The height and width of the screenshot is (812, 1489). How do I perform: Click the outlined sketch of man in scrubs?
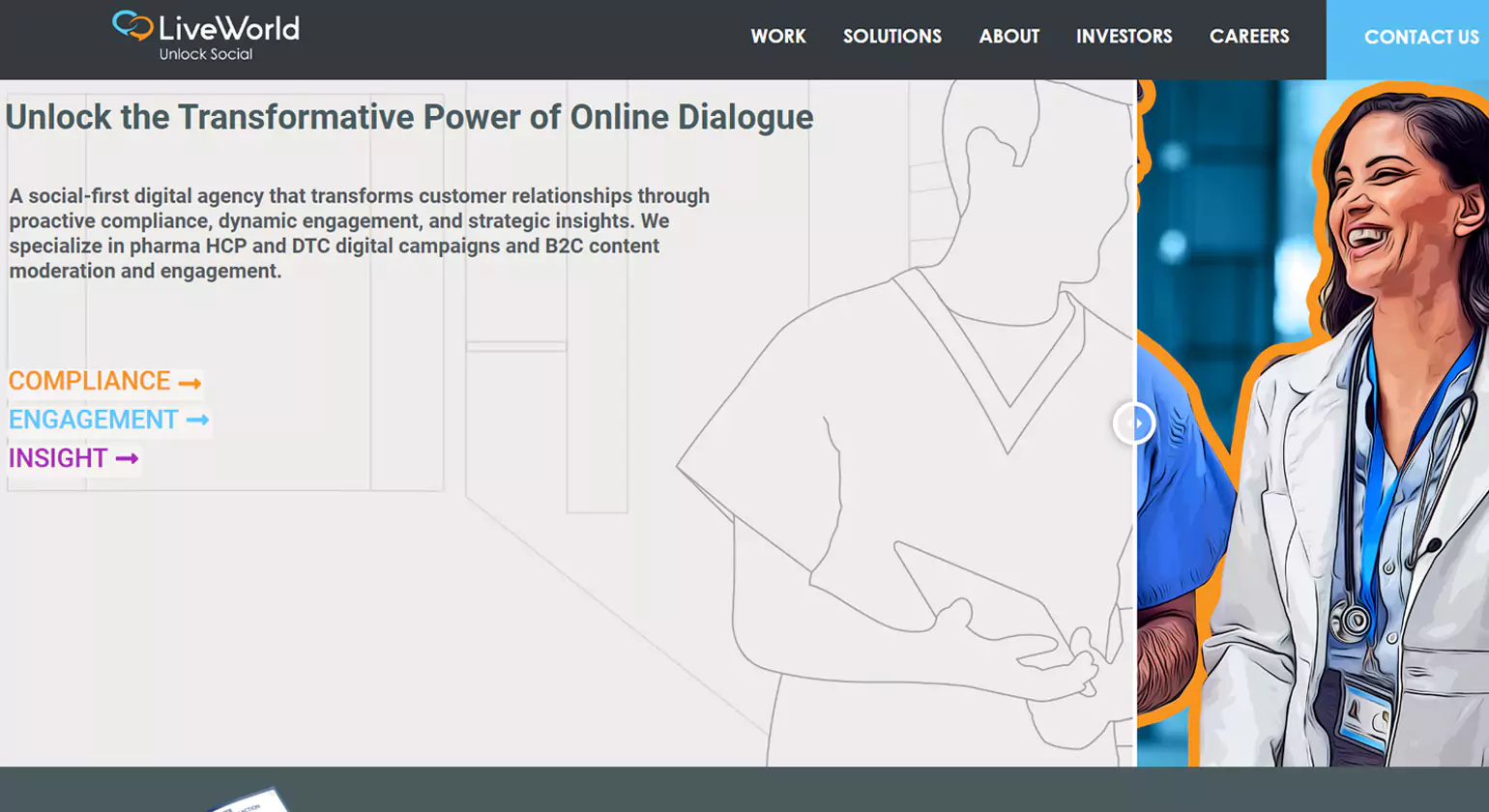point(919,435)
